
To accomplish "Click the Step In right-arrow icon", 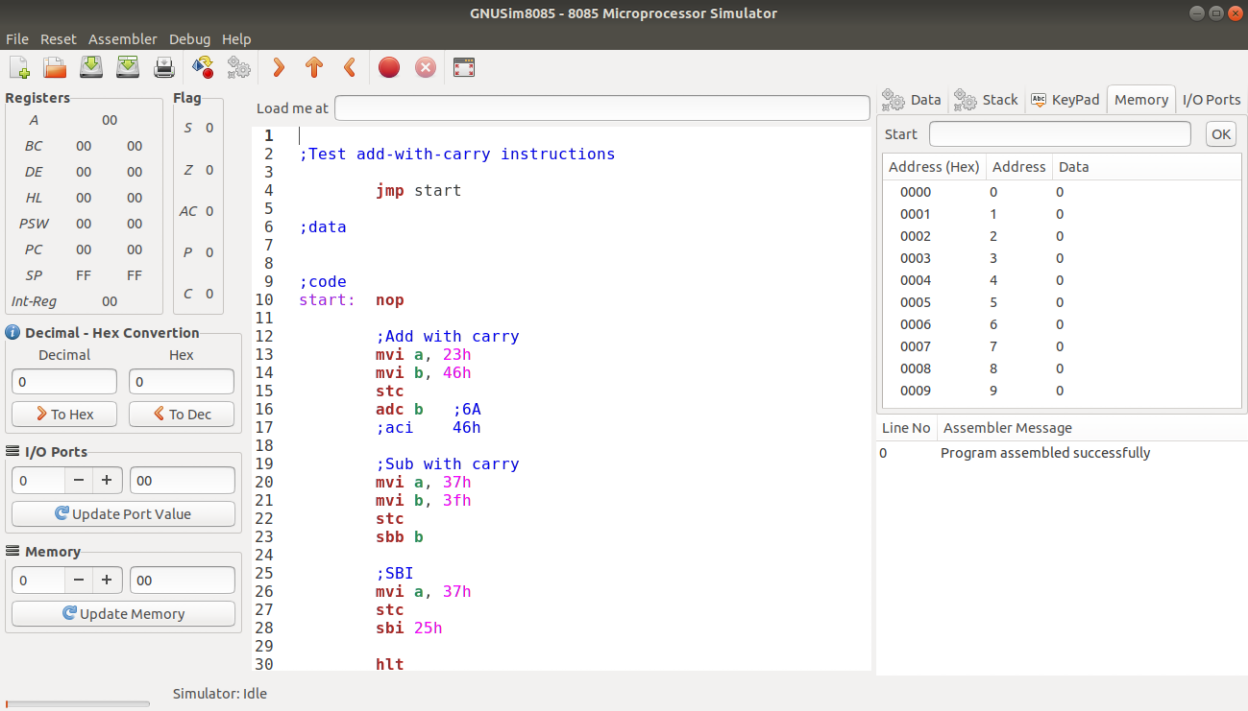I will click(x=279, y=68).
